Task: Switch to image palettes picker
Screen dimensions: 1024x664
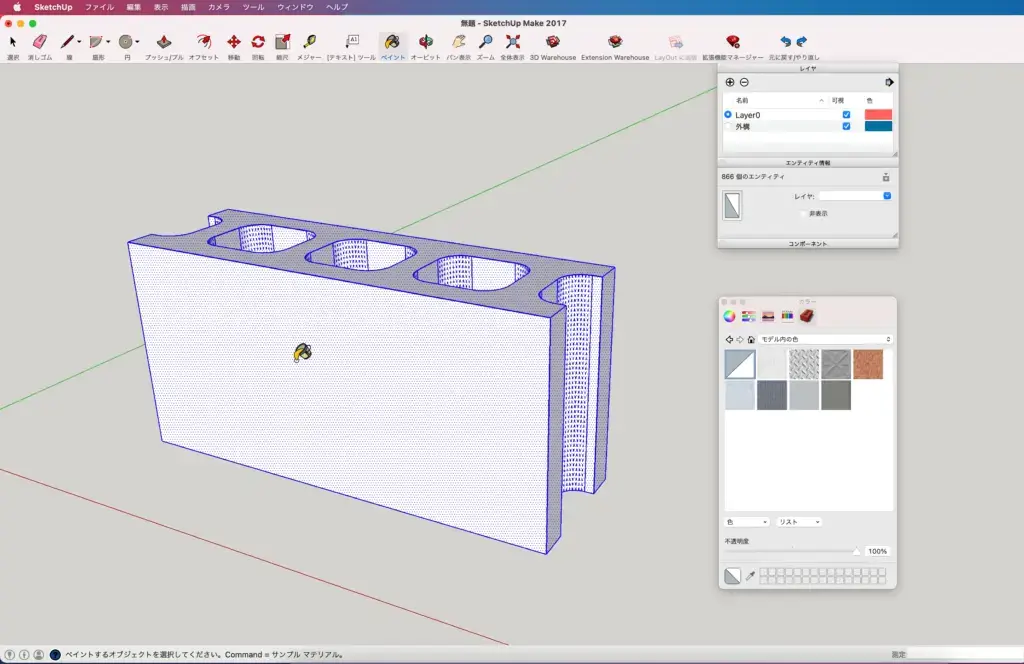Action: (x=768, y=316)
